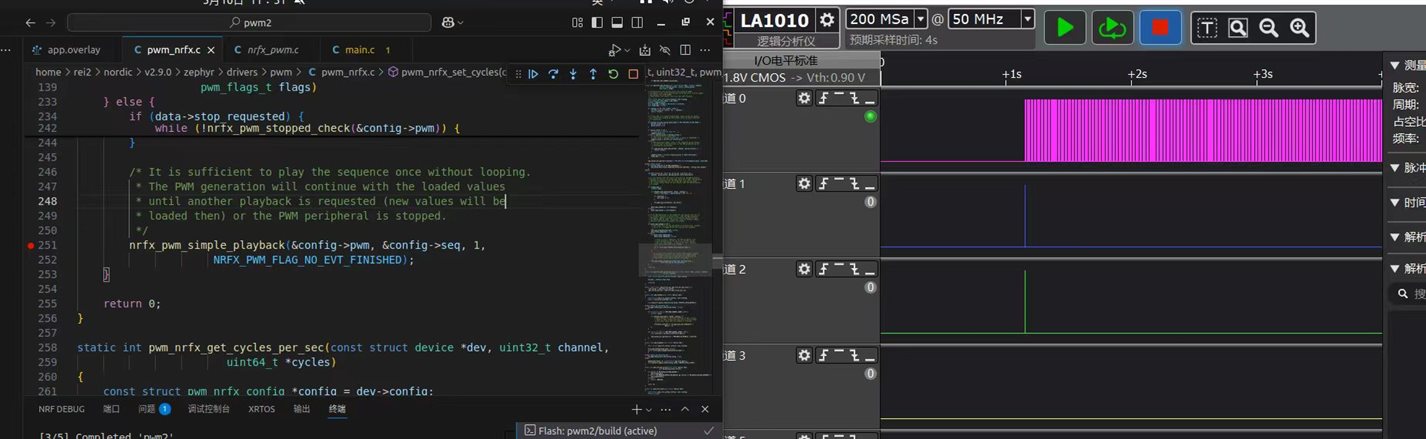
Task: Open LA1010 device settings gear
Action: coord(827,20)
